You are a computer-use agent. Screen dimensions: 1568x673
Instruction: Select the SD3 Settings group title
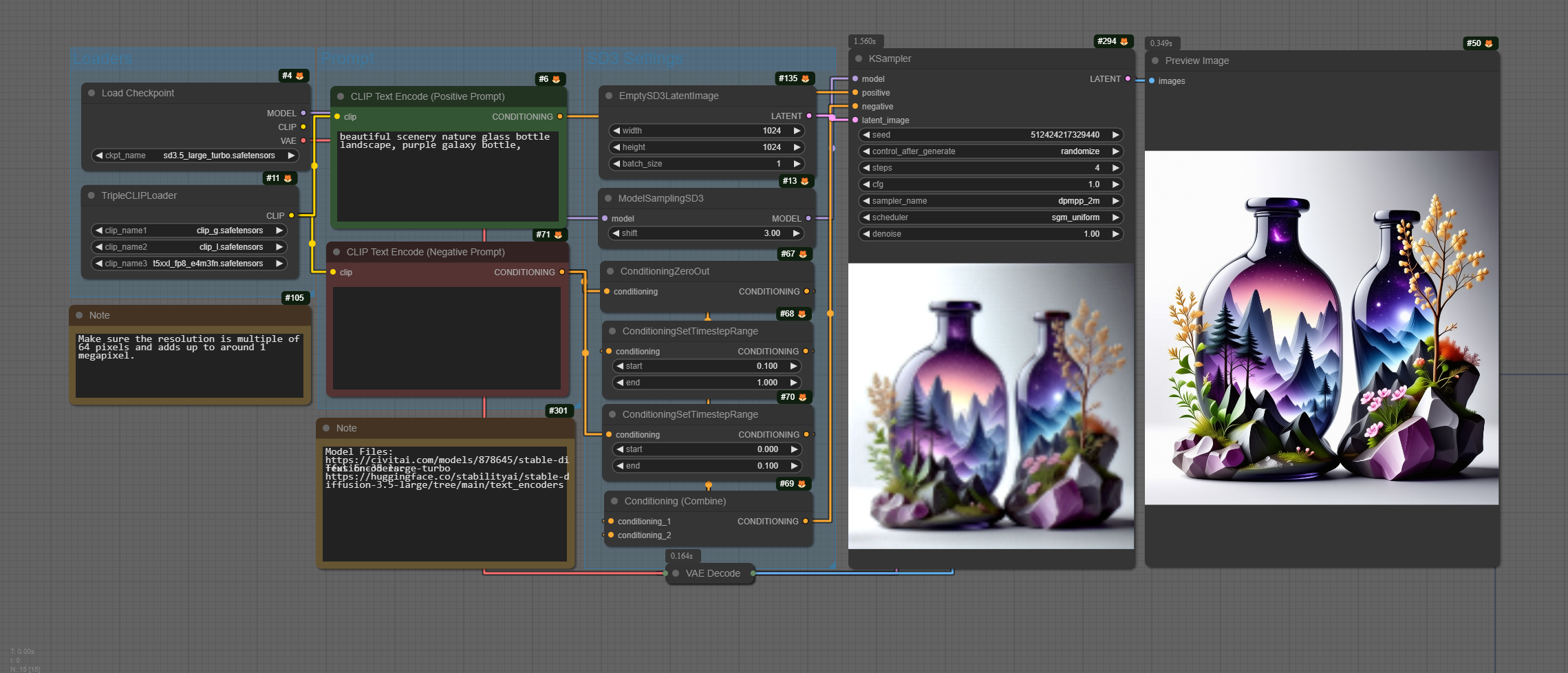pos(634,58)
